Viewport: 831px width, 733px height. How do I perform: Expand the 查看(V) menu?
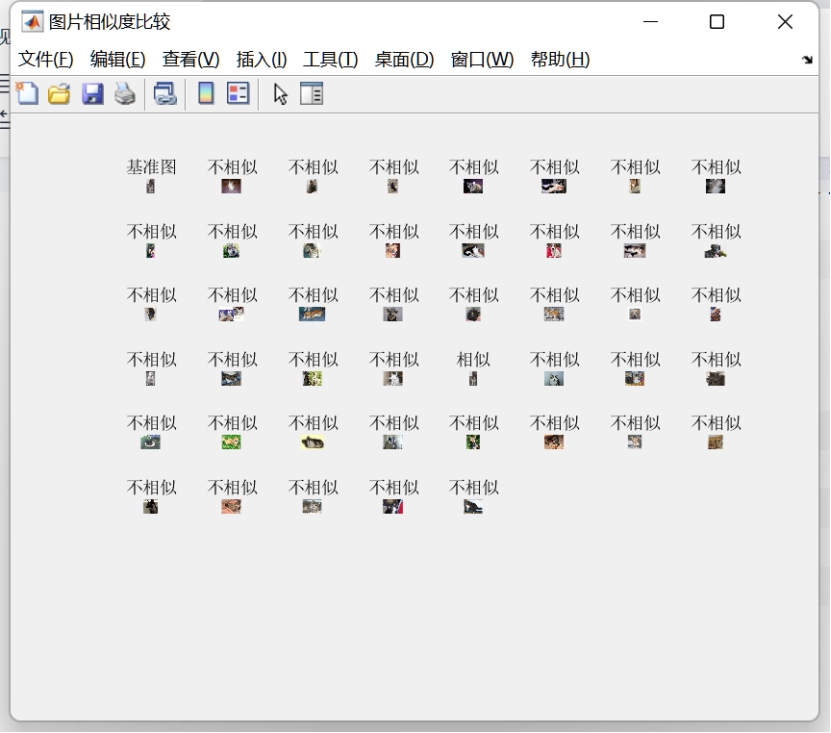pyautogui.click(x=190, y=59)
